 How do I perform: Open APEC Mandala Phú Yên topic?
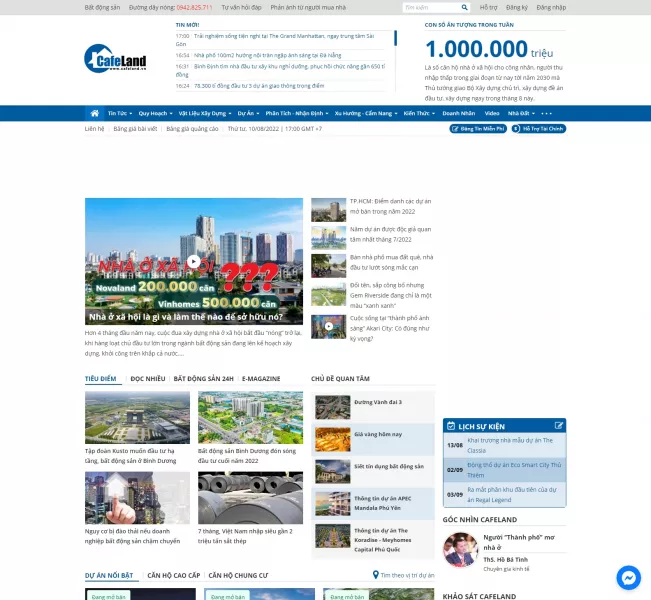click(x=373, y=504)
